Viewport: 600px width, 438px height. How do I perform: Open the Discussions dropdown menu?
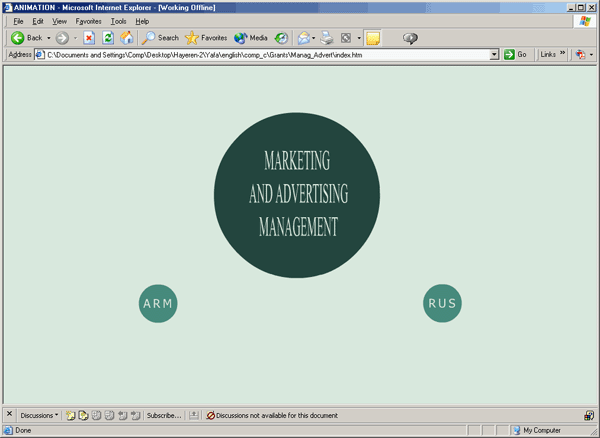[x=40, y=415]
